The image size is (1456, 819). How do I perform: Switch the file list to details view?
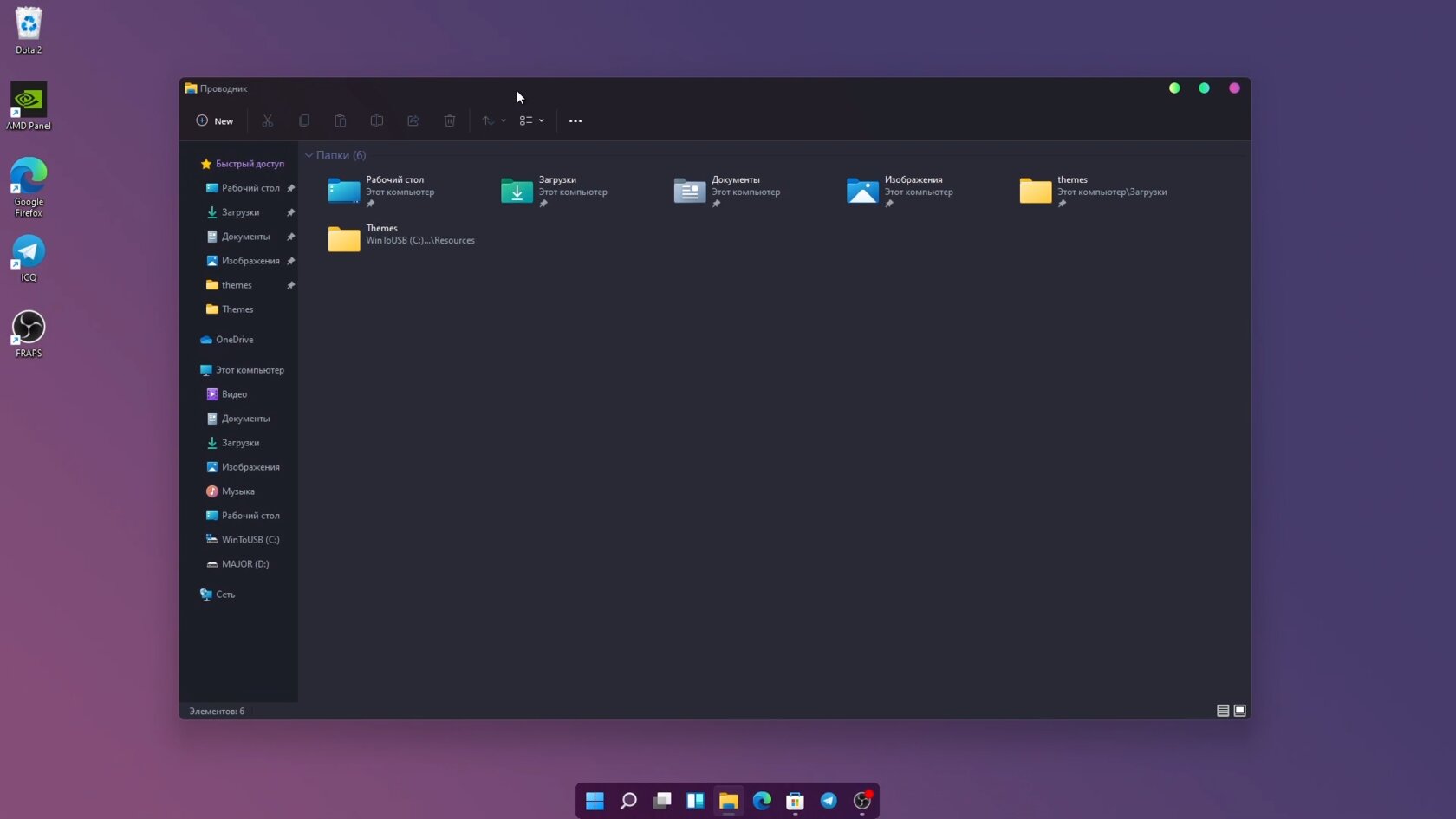pos(1221,711)
